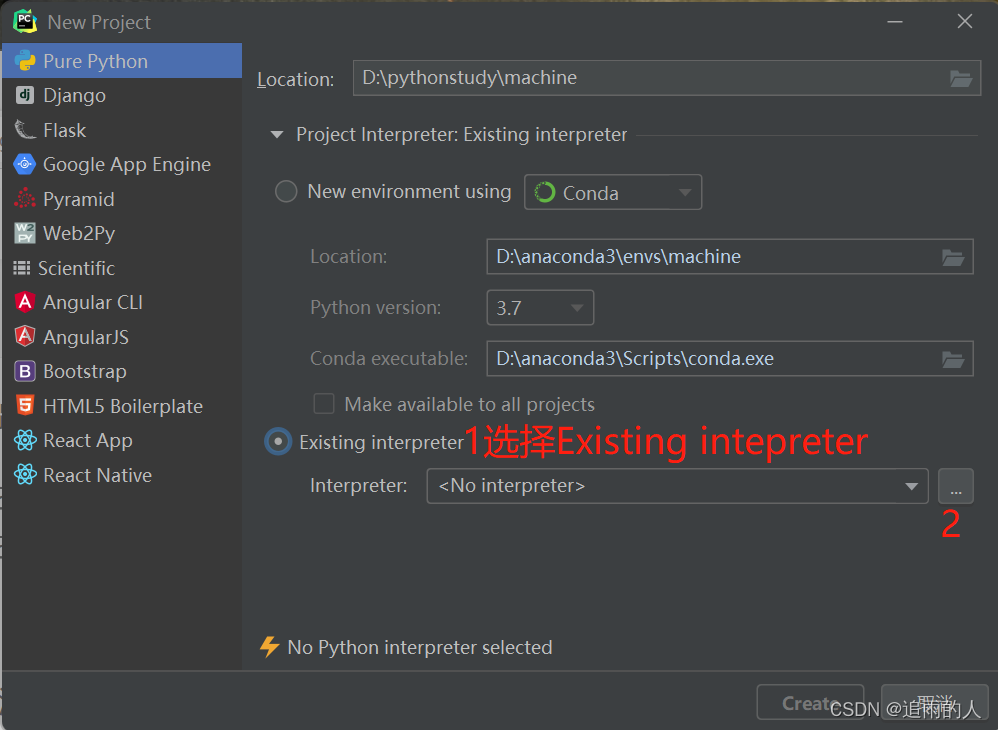Select React App project type

tap(122, 440)
